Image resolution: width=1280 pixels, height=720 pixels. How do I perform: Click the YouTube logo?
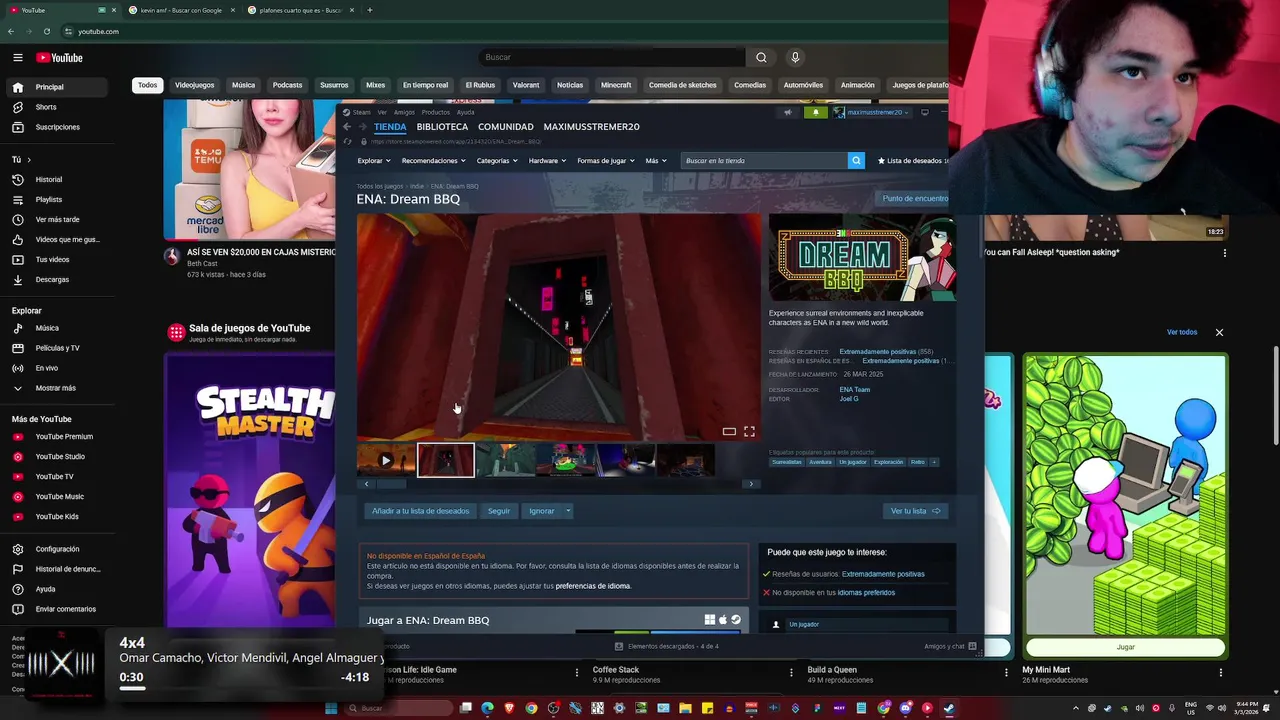(59, 58)
